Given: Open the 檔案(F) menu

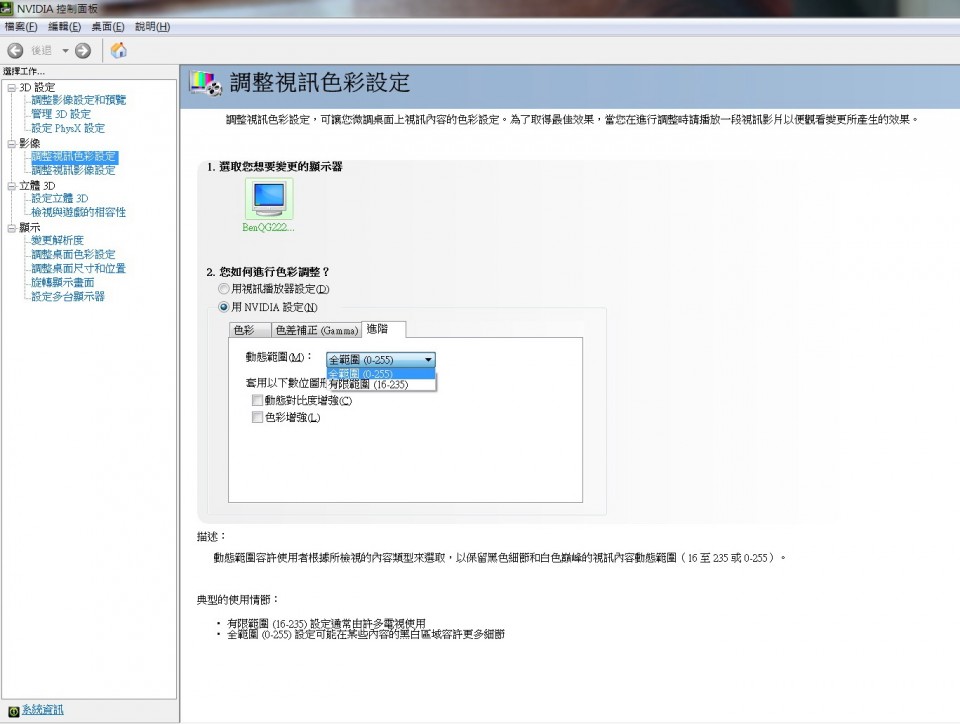Looking at the screenshot, I should (21, 27).
